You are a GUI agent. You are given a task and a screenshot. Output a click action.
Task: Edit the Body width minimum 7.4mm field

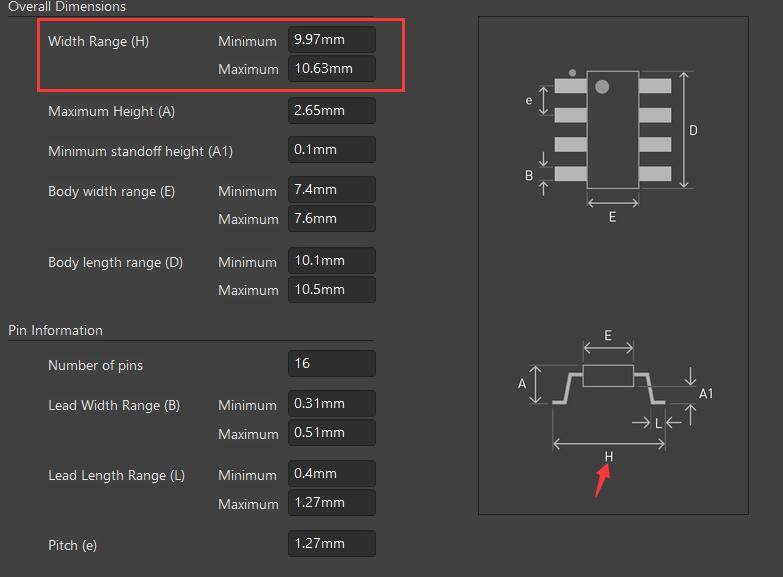coord(332,189)
